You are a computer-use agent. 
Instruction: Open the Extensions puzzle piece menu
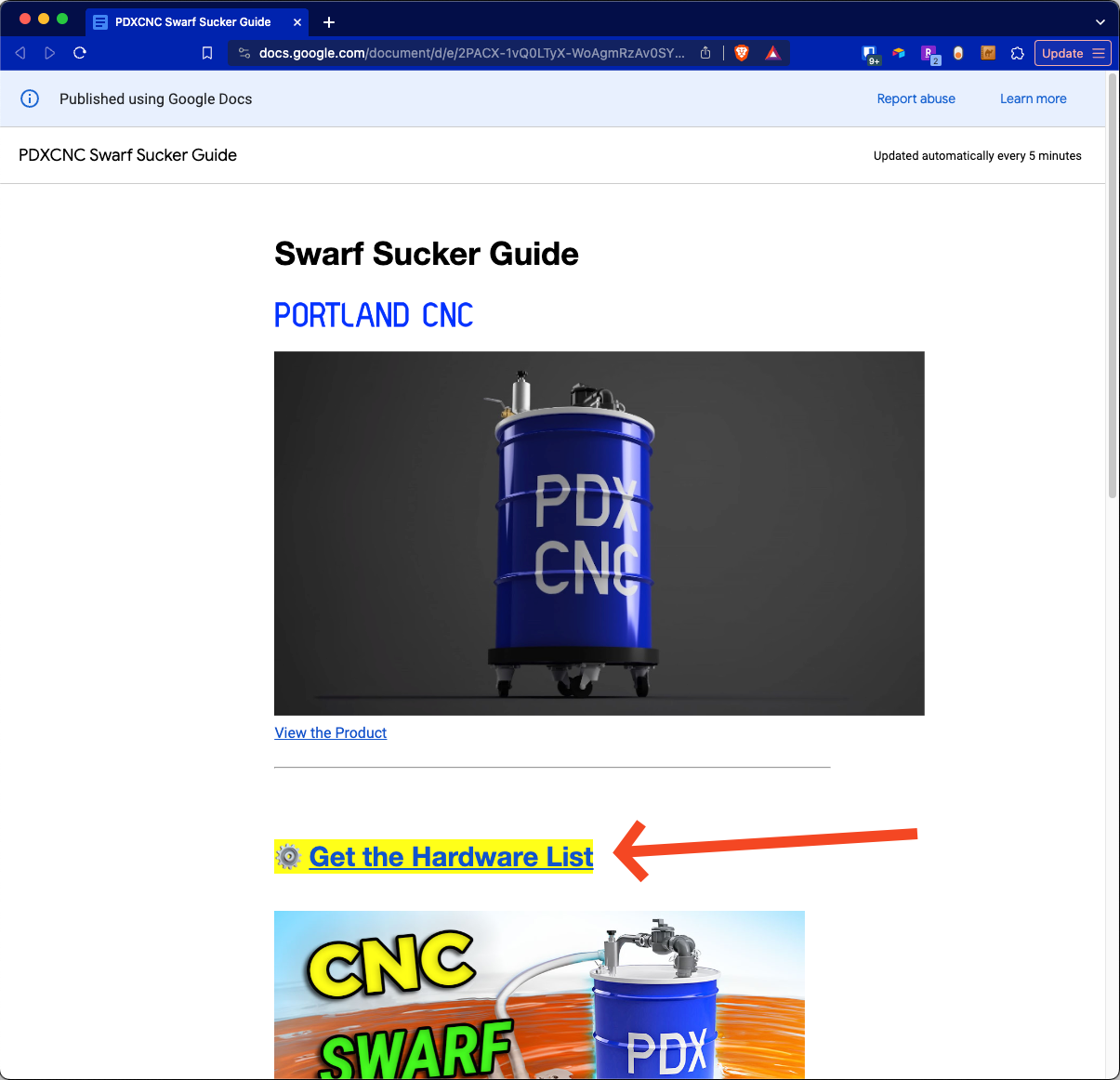point(1018,53)
